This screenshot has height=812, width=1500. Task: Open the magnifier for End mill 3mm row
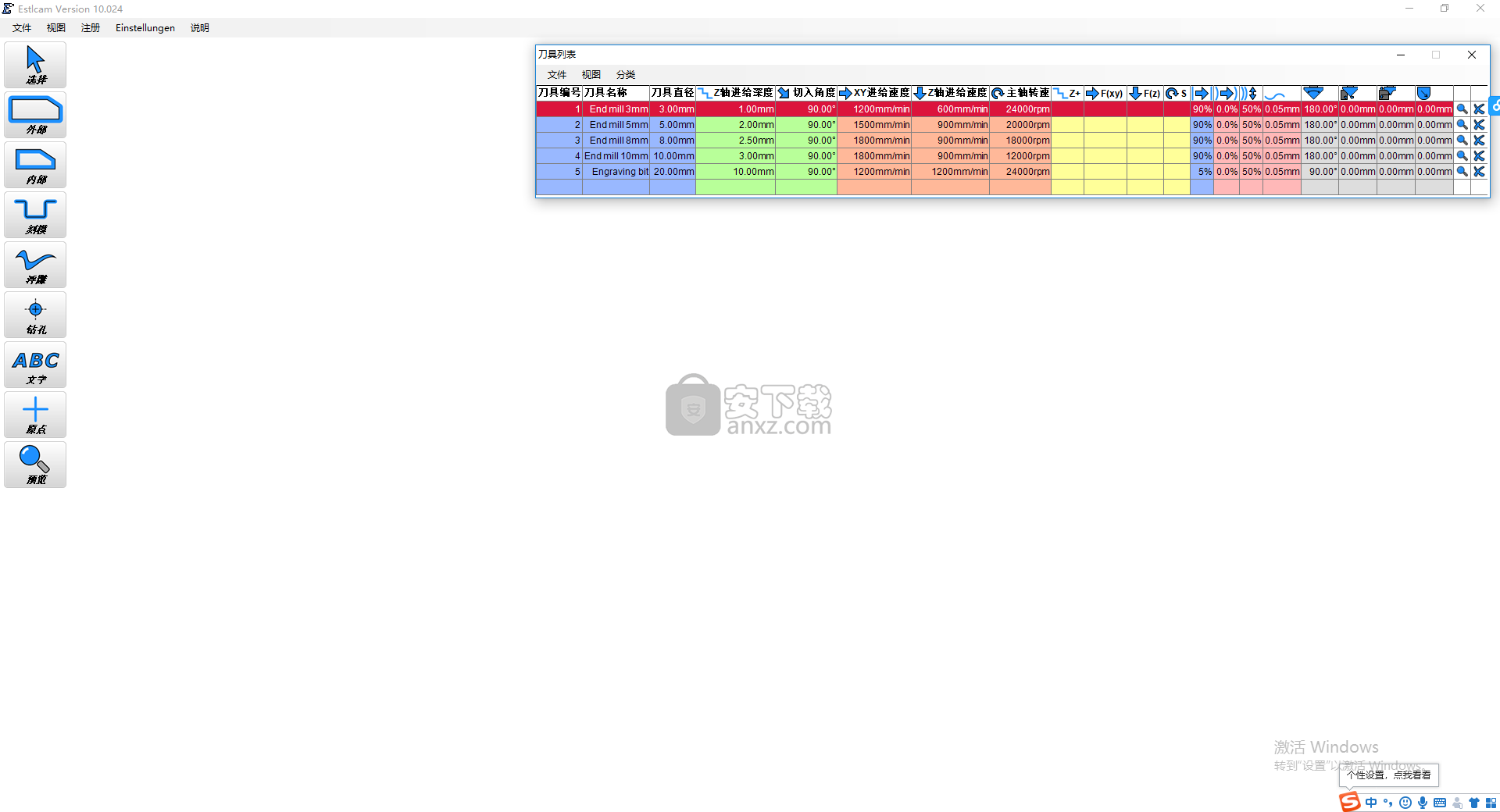pos(1462,109)
